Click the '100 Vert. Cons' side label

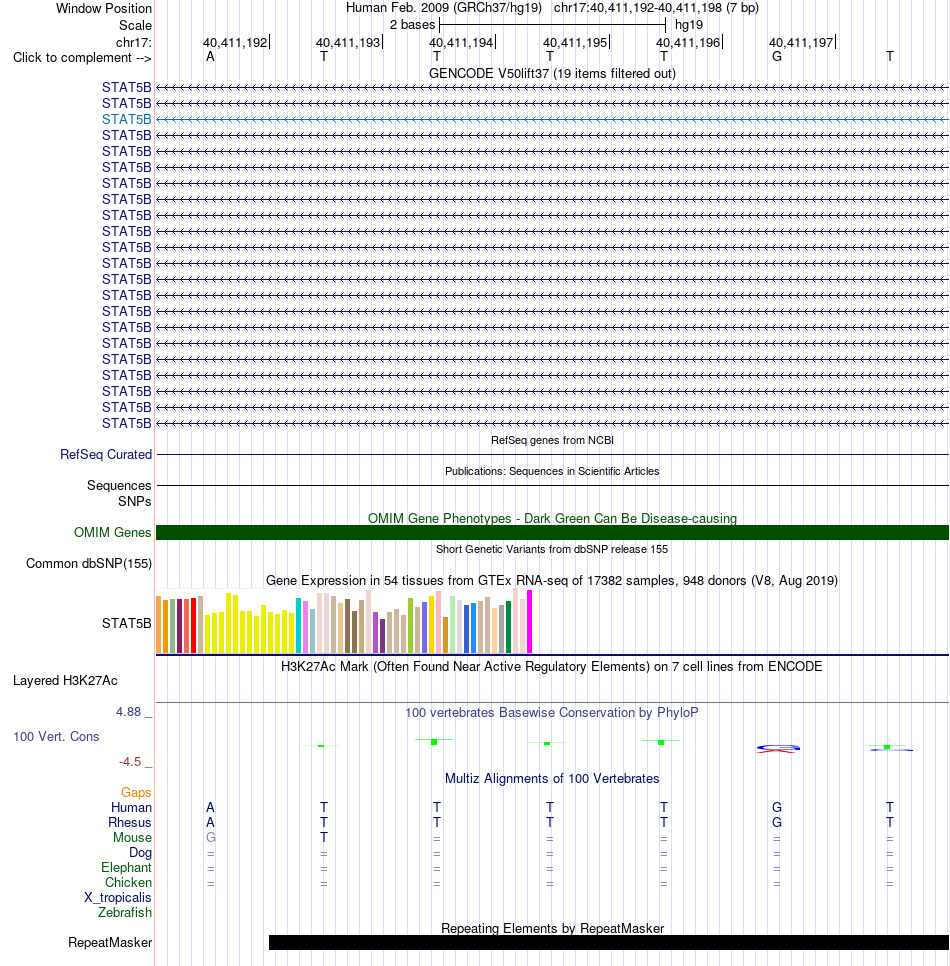coord(56,736)
